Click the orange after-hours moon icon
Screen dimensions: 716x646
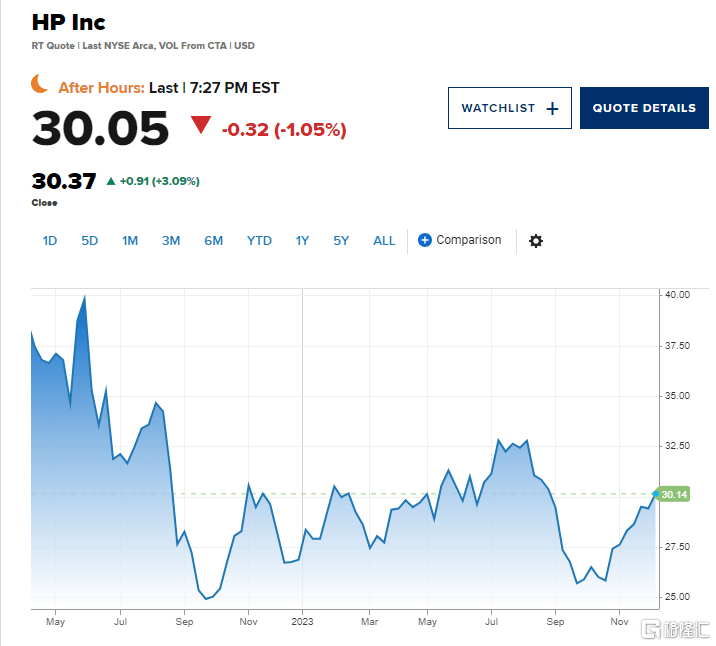(x=40, y=84)
